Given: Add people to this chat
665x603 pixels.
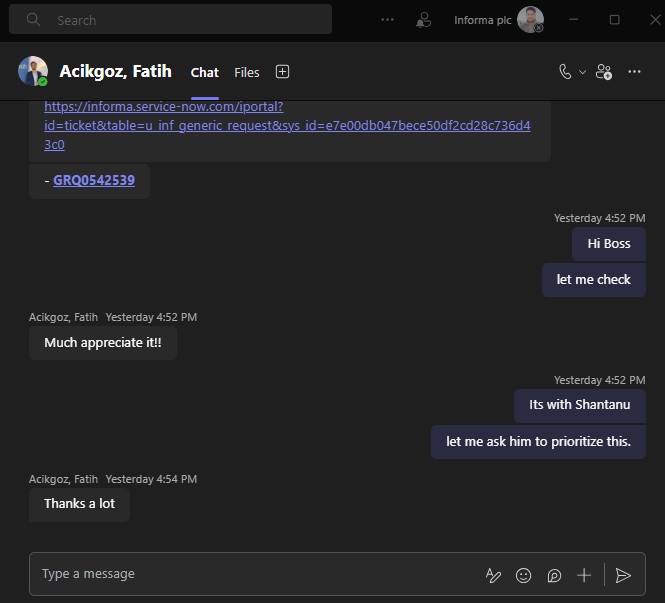Looking at the screenshot, I should [x=604, y=72].
